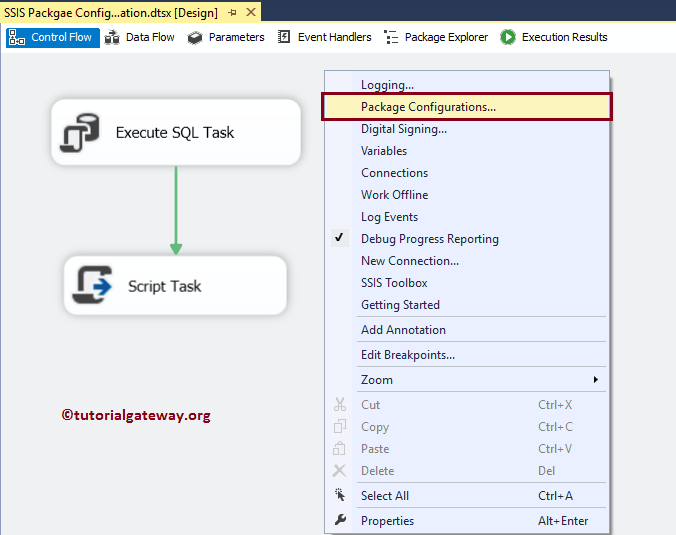Click the Event Handlers script icon
The image size is (676, 535).
point(284,37)
